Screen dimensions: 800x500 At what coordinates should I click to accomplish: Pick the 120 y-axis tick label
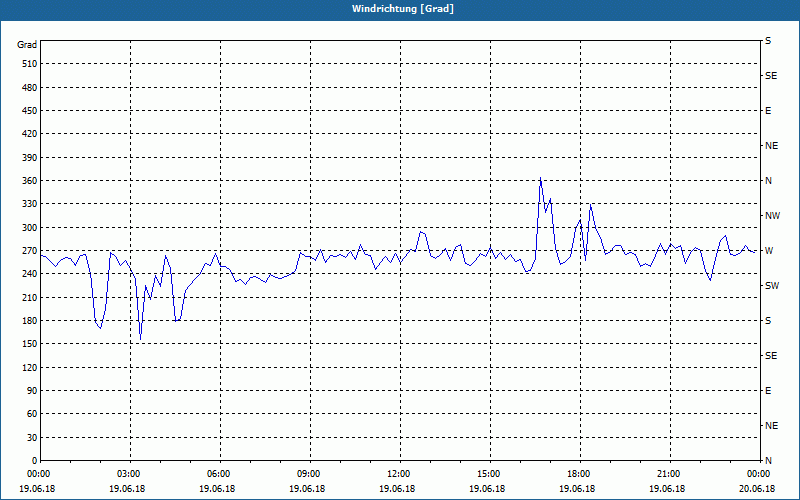point(30,367)
